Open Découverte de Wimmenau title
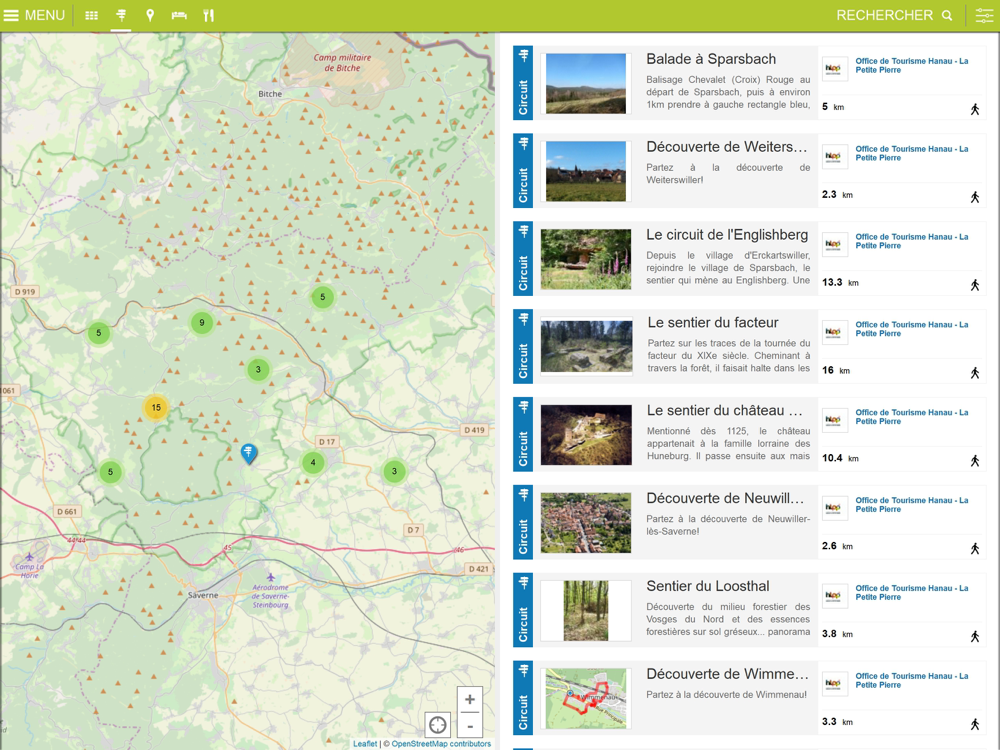Screen dimensions: 1000x750 coord(727,674)
